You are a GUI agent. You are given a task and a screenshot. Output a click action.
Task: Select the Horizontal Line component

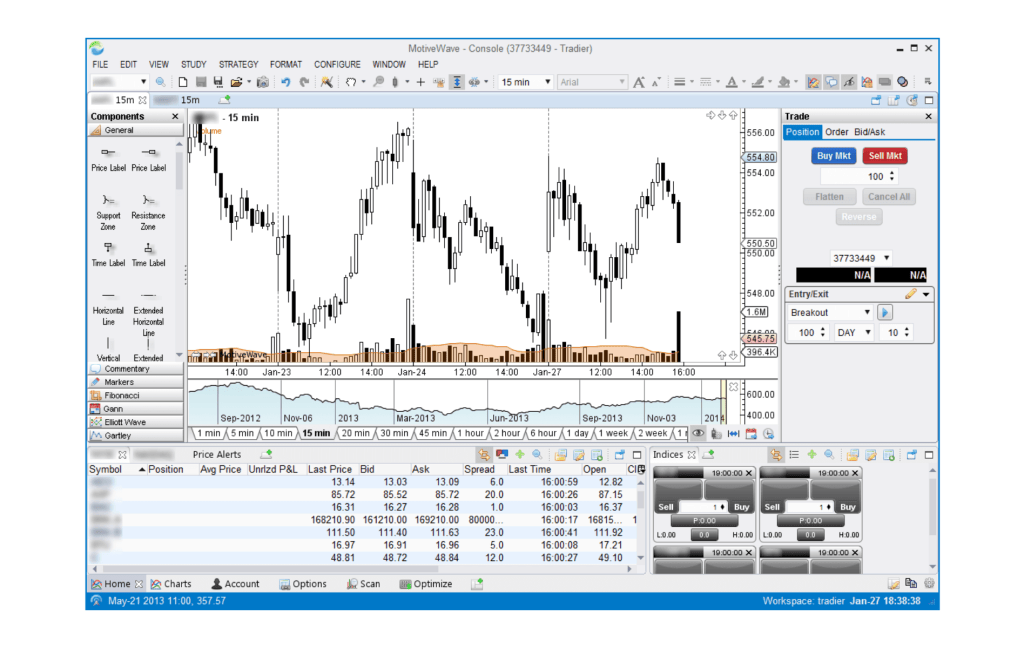108,310
